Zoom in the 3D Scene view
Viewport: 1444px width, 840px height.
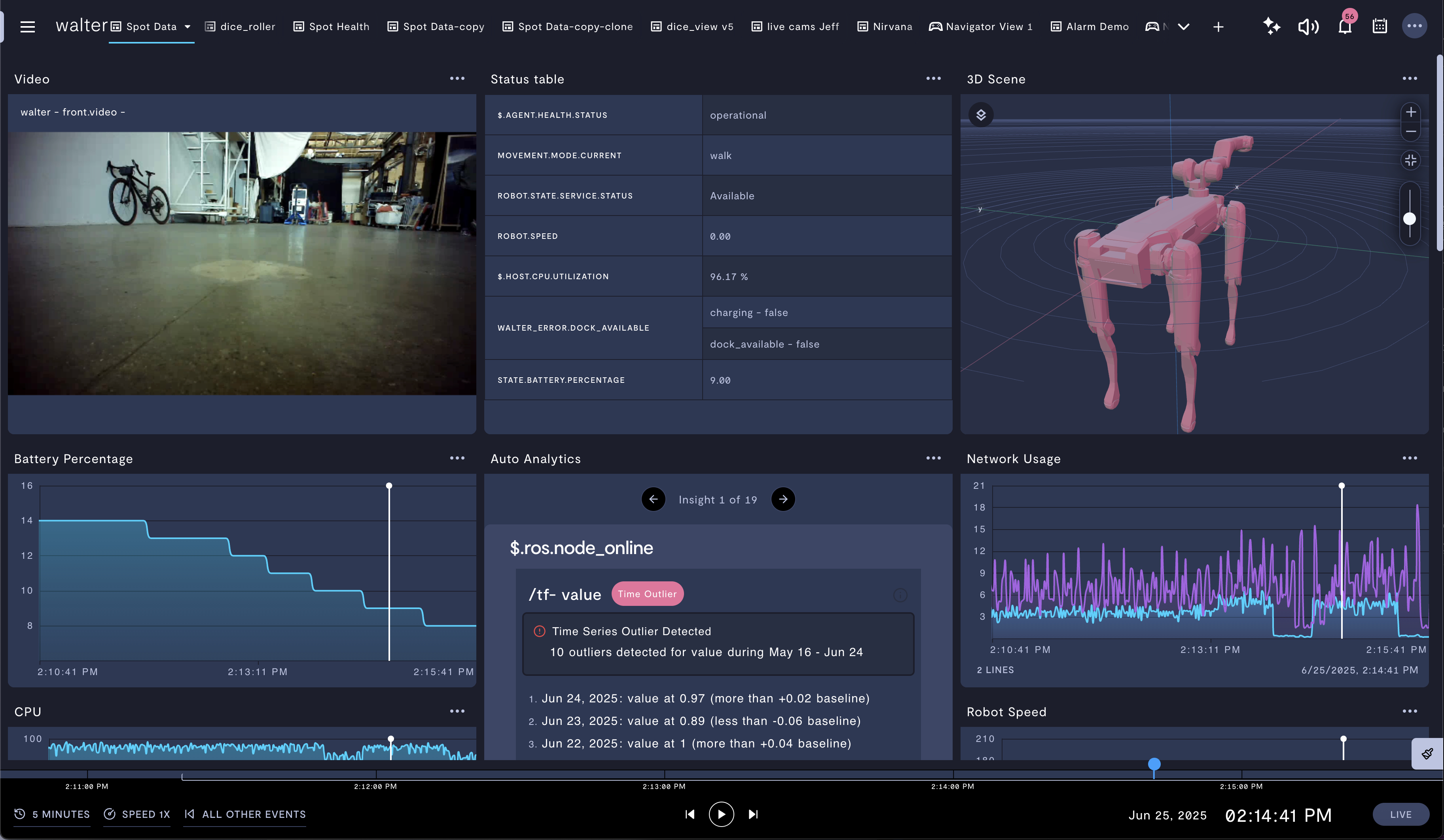pos(1411,112)
